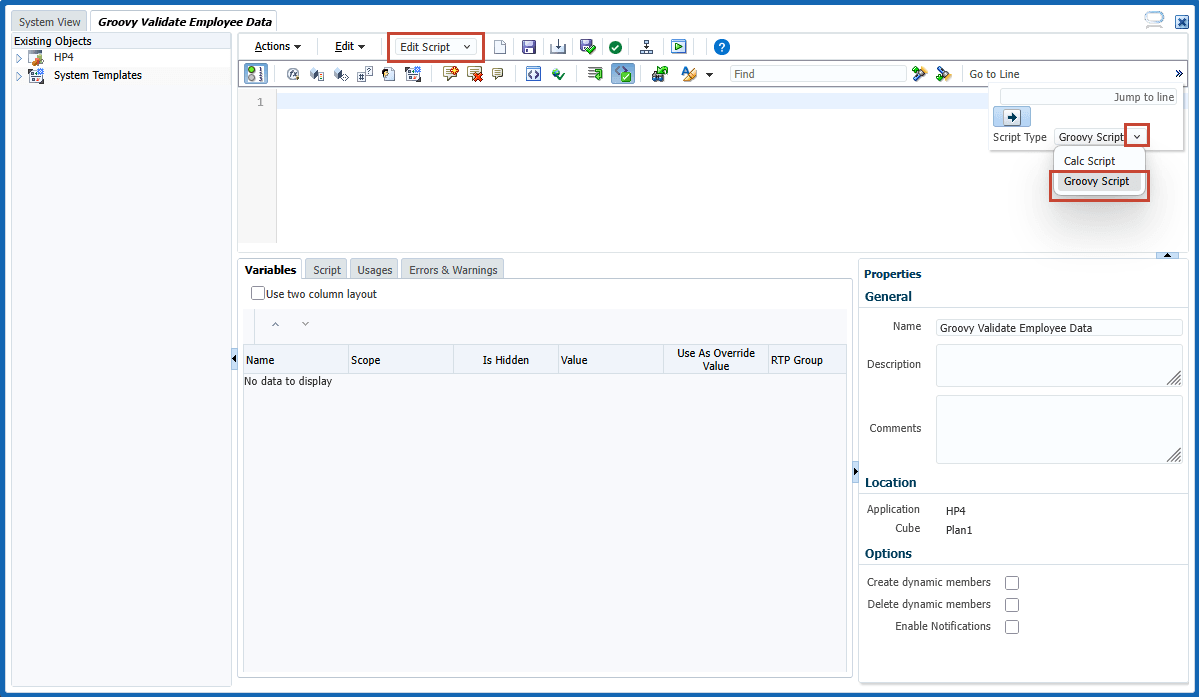Select the Groovy Validate Employee Data tab
1199x697 pixels.
[x=184, y=21]
